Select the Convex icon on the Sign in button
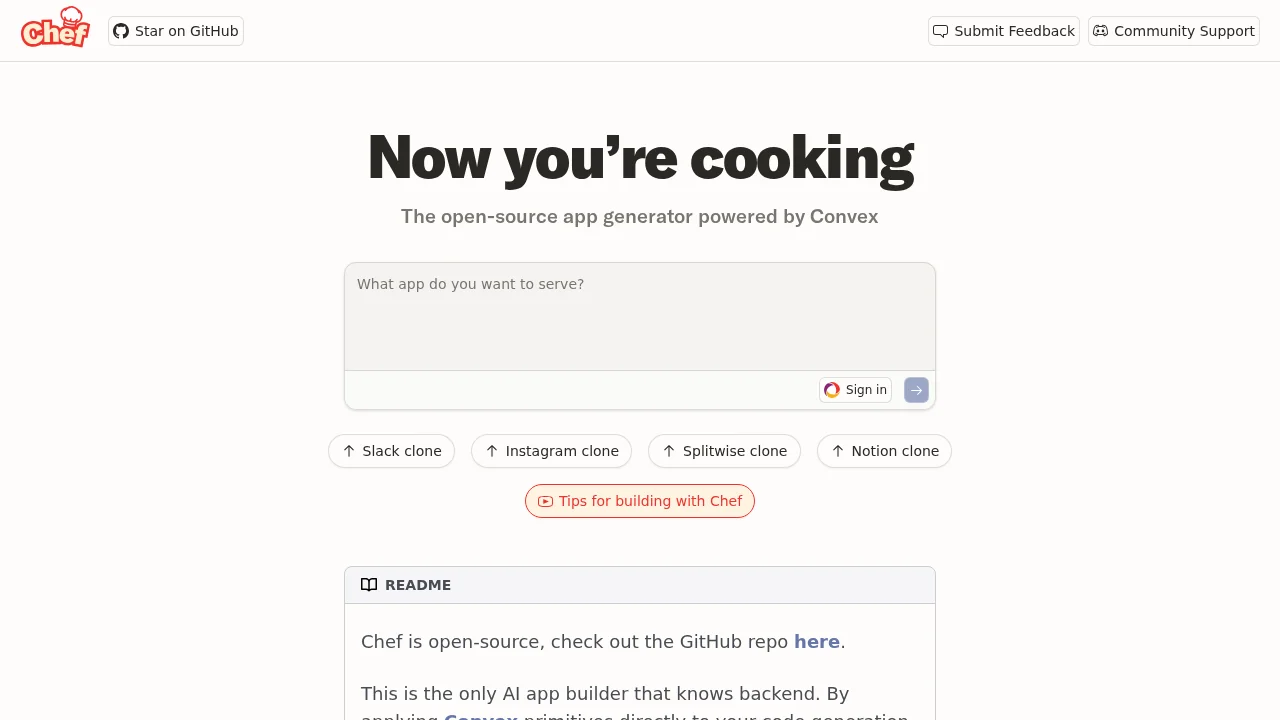This screenshot has width=1280, height=720. [x=832, y=390]
